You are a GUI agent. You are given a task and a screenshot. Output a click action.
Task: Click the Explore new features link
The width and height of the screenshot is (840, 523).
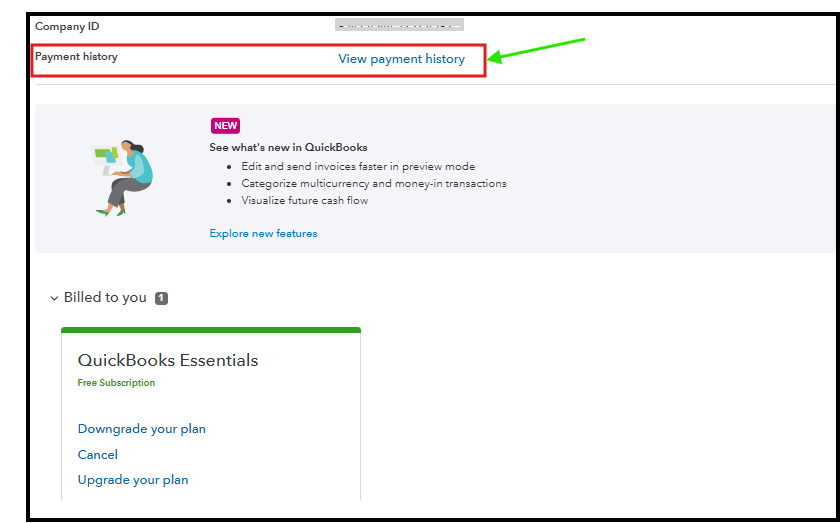tap(263, 234)
